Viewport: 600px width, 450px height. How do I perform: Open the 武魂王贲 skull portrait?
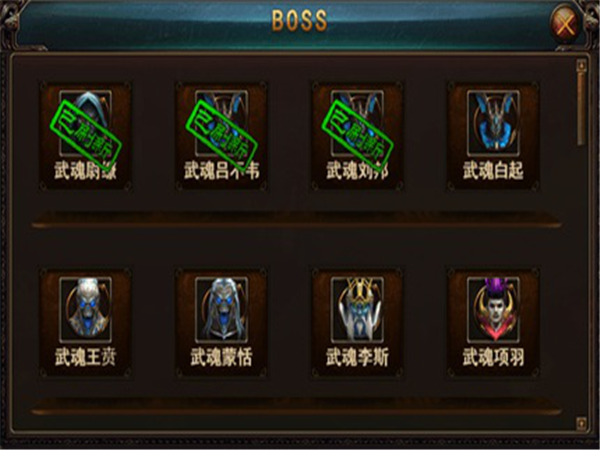(86, 310)
